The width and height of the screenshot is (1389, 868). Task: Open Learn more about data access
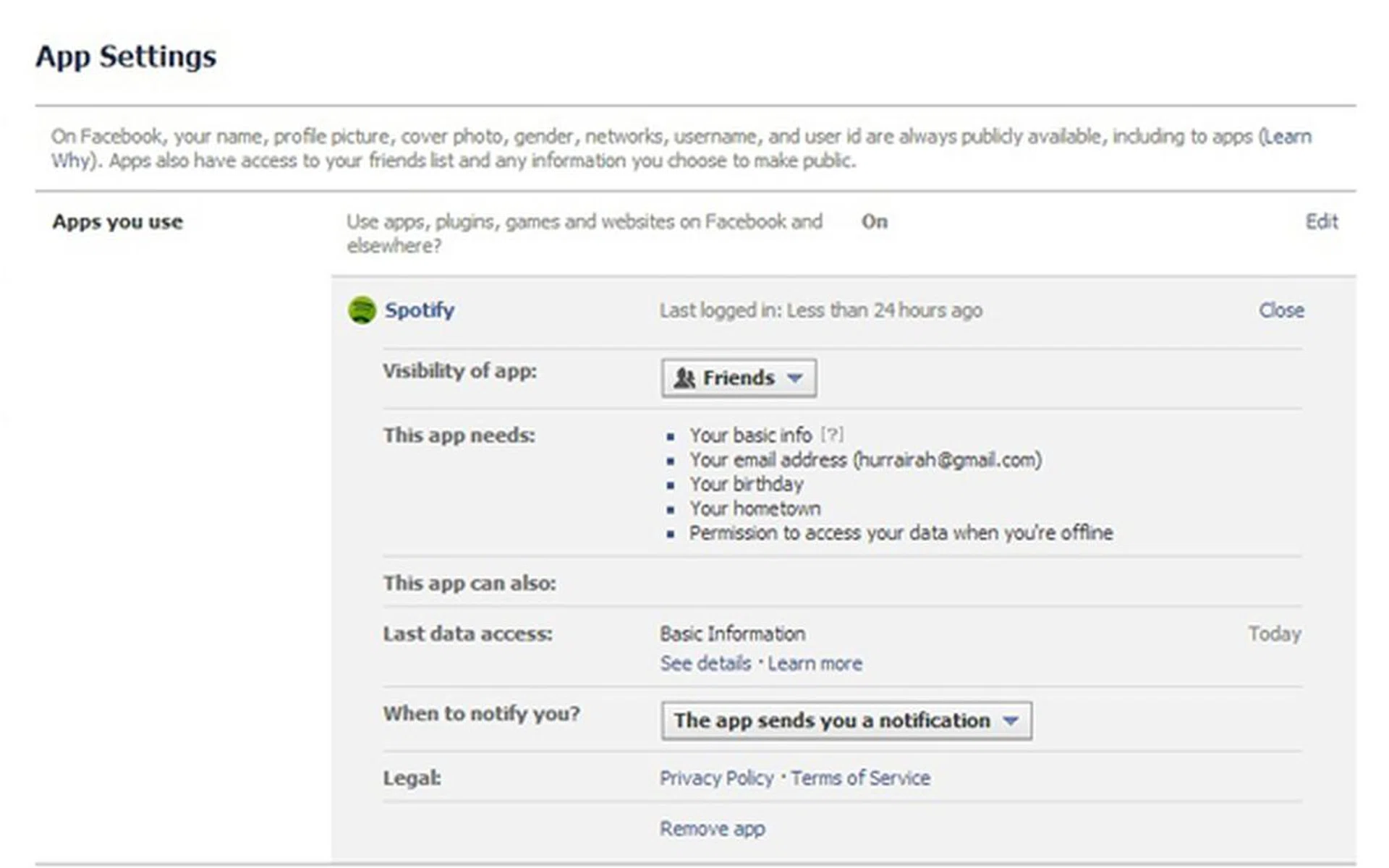coord(815,663)
